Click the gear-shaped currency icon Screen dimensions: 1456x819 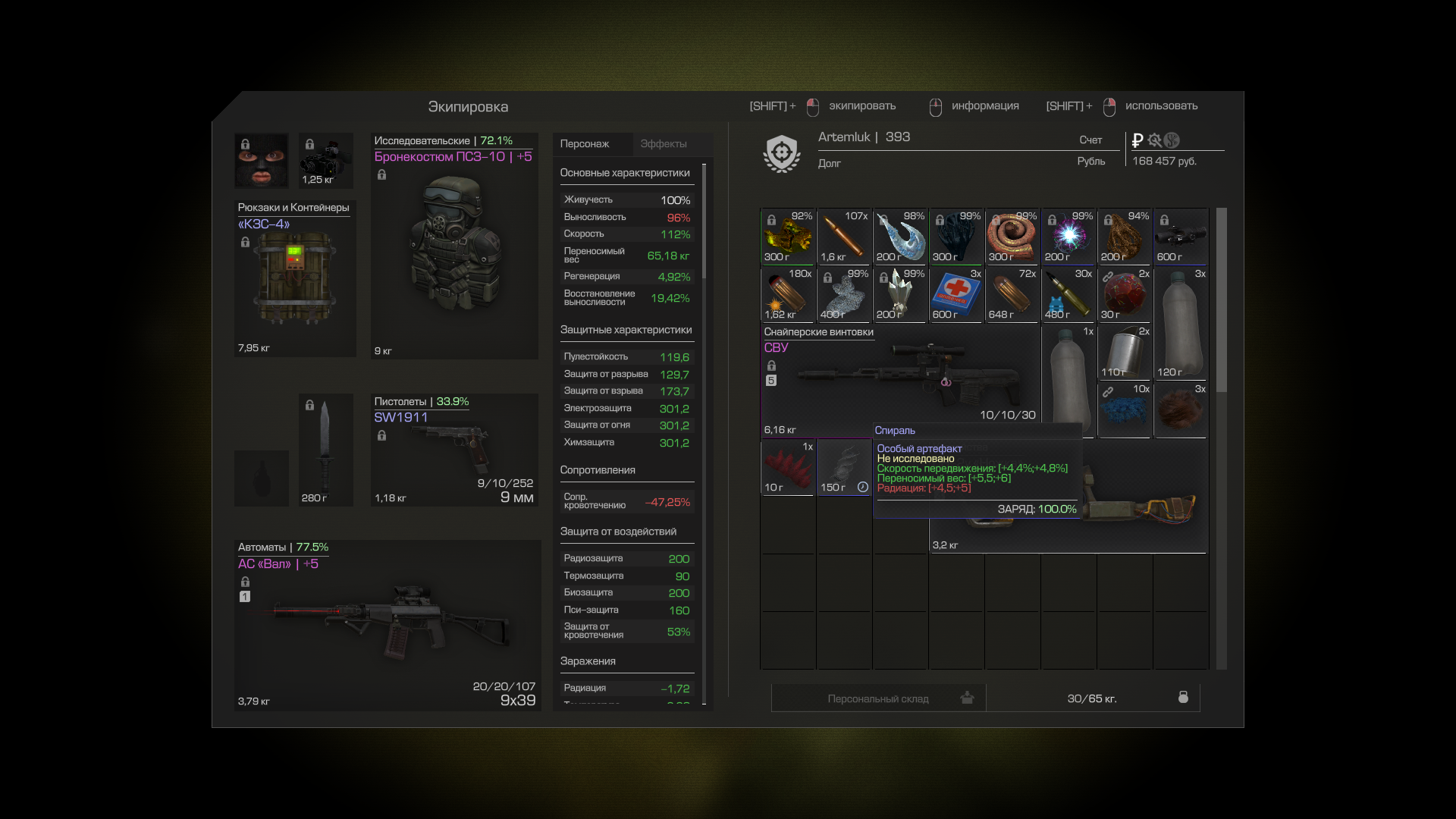pyautogui.click(x=1155, y=140)
